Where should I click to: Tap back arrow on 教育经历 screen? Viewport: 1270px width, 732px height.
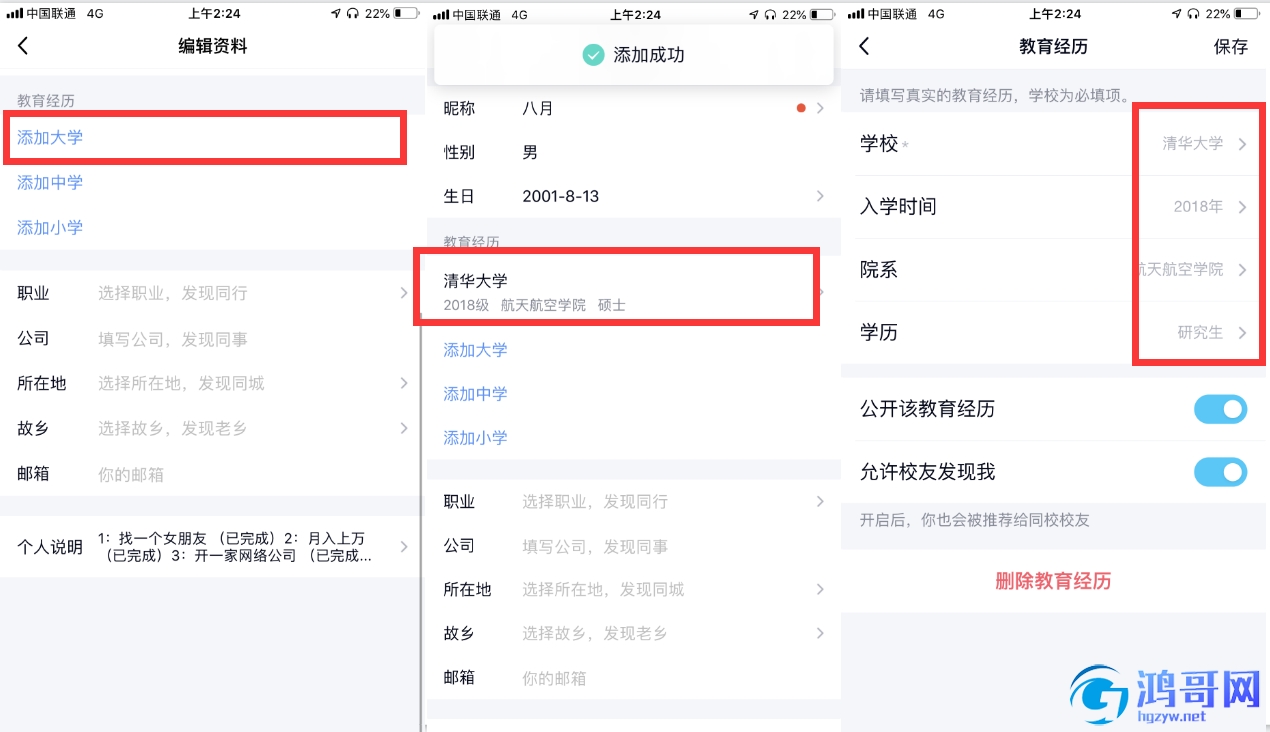[x=864, y=46]
